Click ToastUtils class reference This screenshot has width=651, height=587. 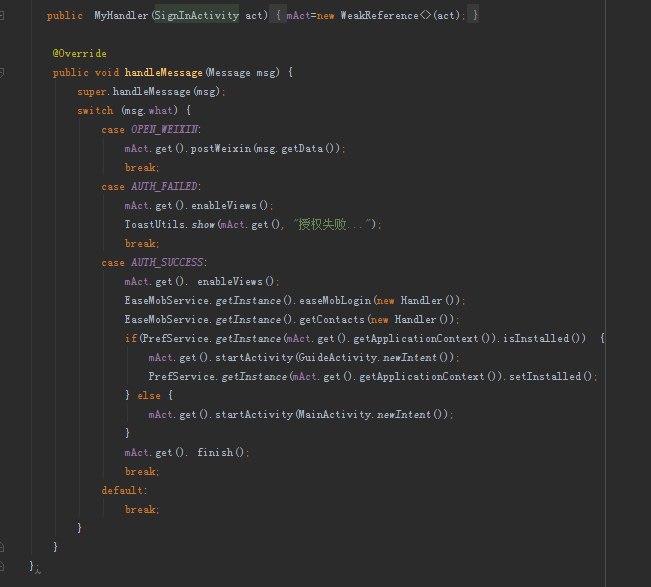[x=155, y=225]
